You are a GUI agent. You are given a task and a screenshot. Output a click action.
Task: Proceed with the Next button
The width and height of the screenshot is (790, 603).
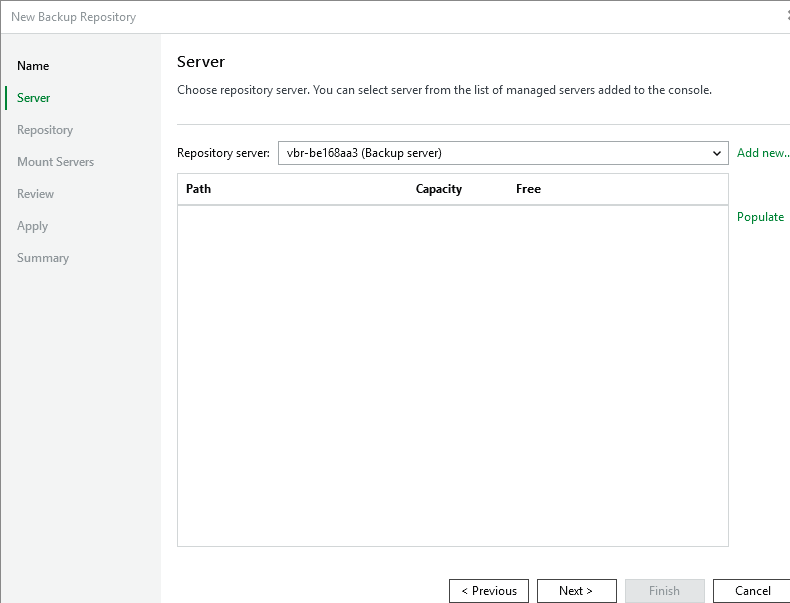pos(576,591)
